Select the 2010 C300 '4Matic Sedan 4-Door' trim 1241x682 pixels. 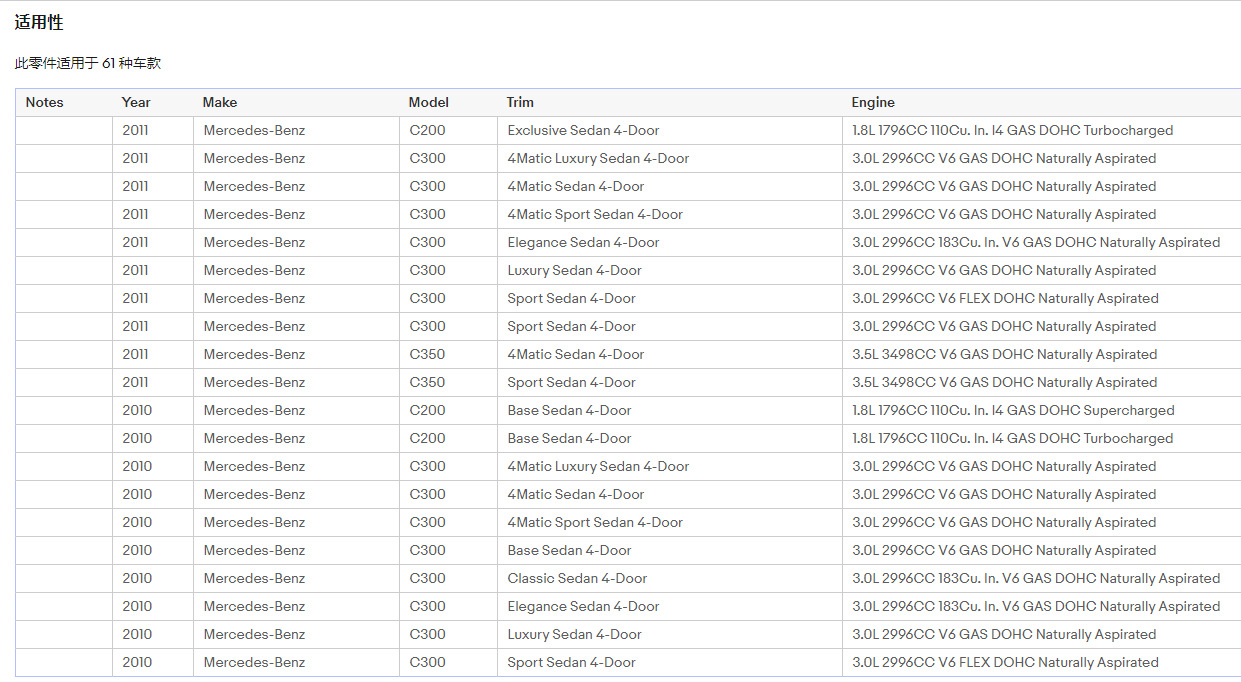[576, 494]
